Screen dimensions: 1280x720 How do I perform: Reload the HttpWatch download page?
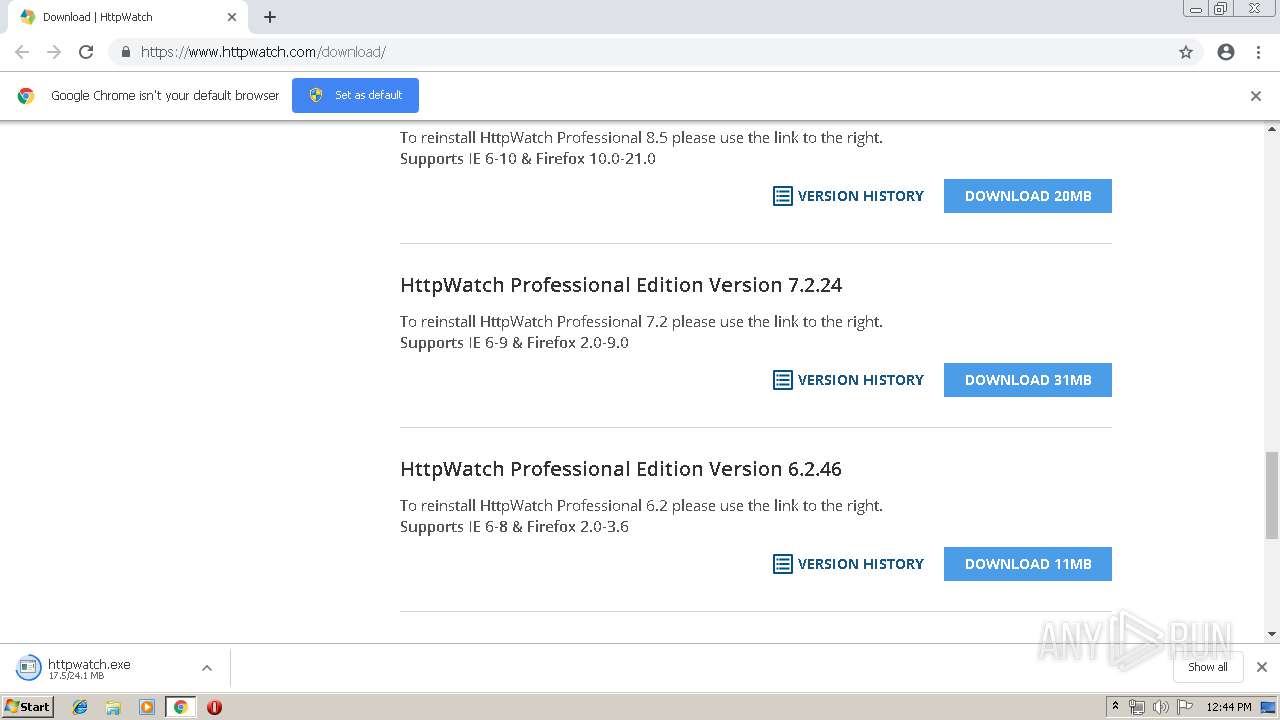click(86, 52)
